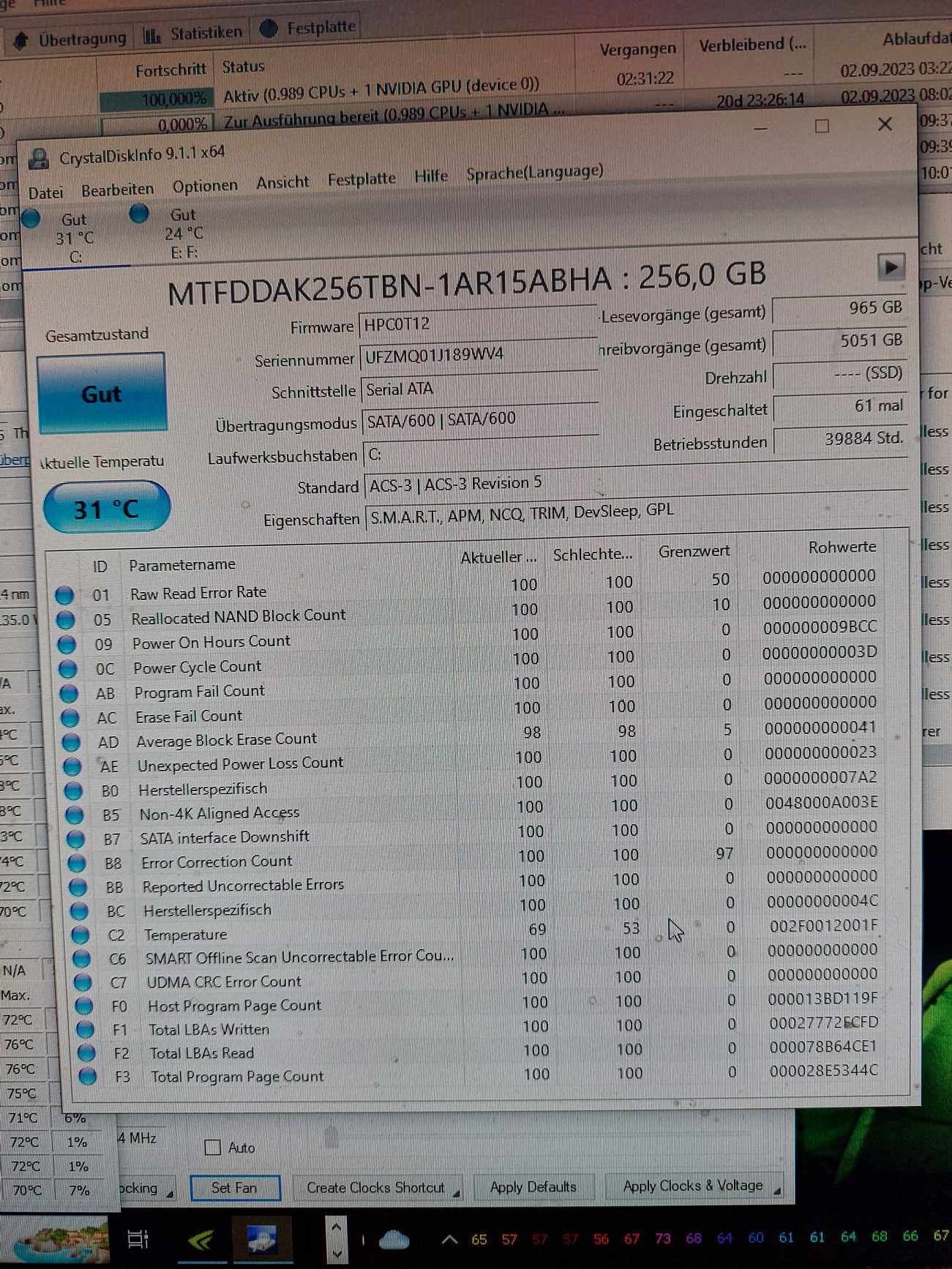952x1269 pixels.
Task: Open Task View from the taskbar
Action: pyautogui.click(x=138, y=1239)
